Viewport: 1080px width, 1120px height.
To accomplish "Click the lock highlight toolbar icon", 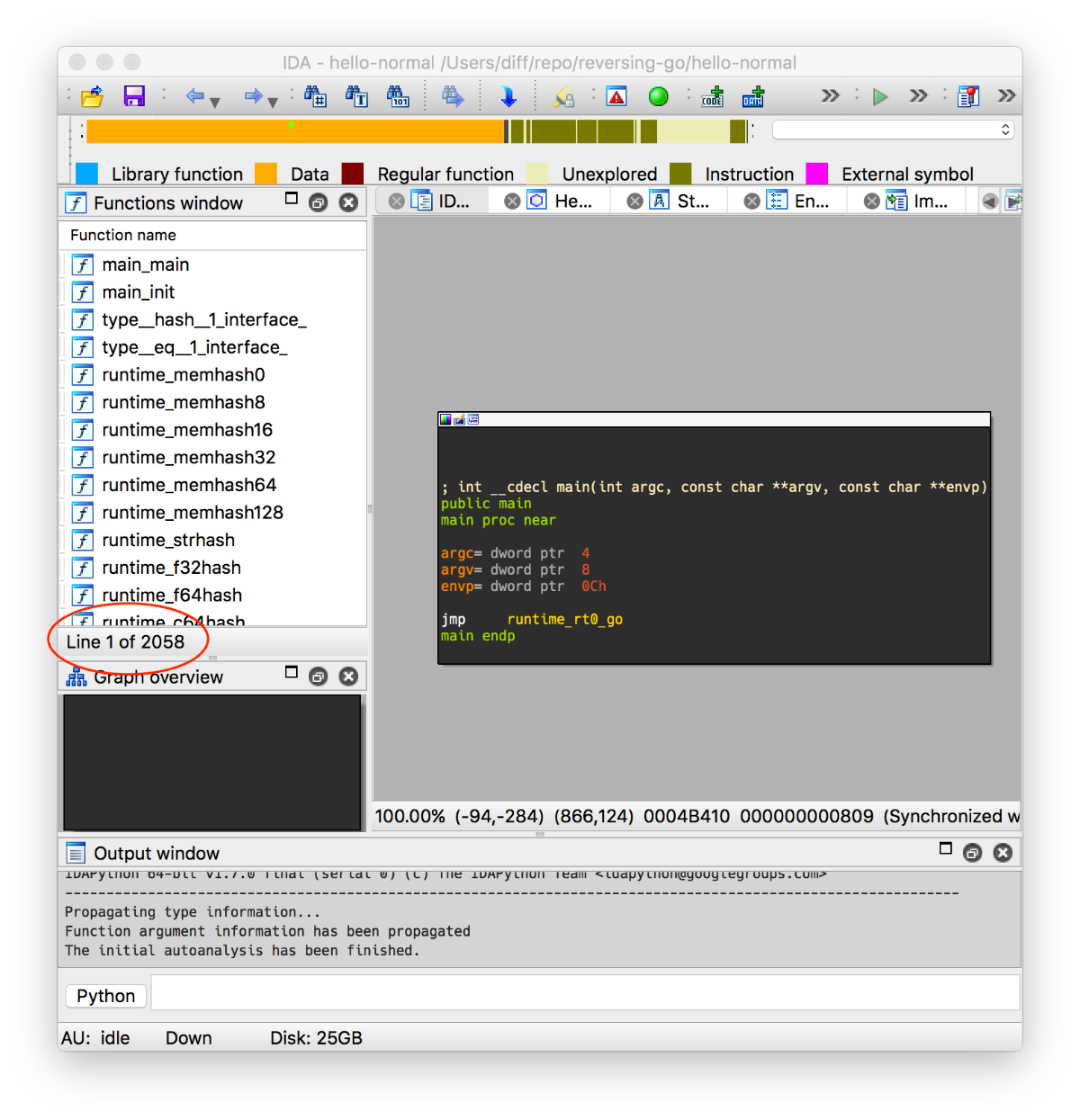I will (563, 96).
